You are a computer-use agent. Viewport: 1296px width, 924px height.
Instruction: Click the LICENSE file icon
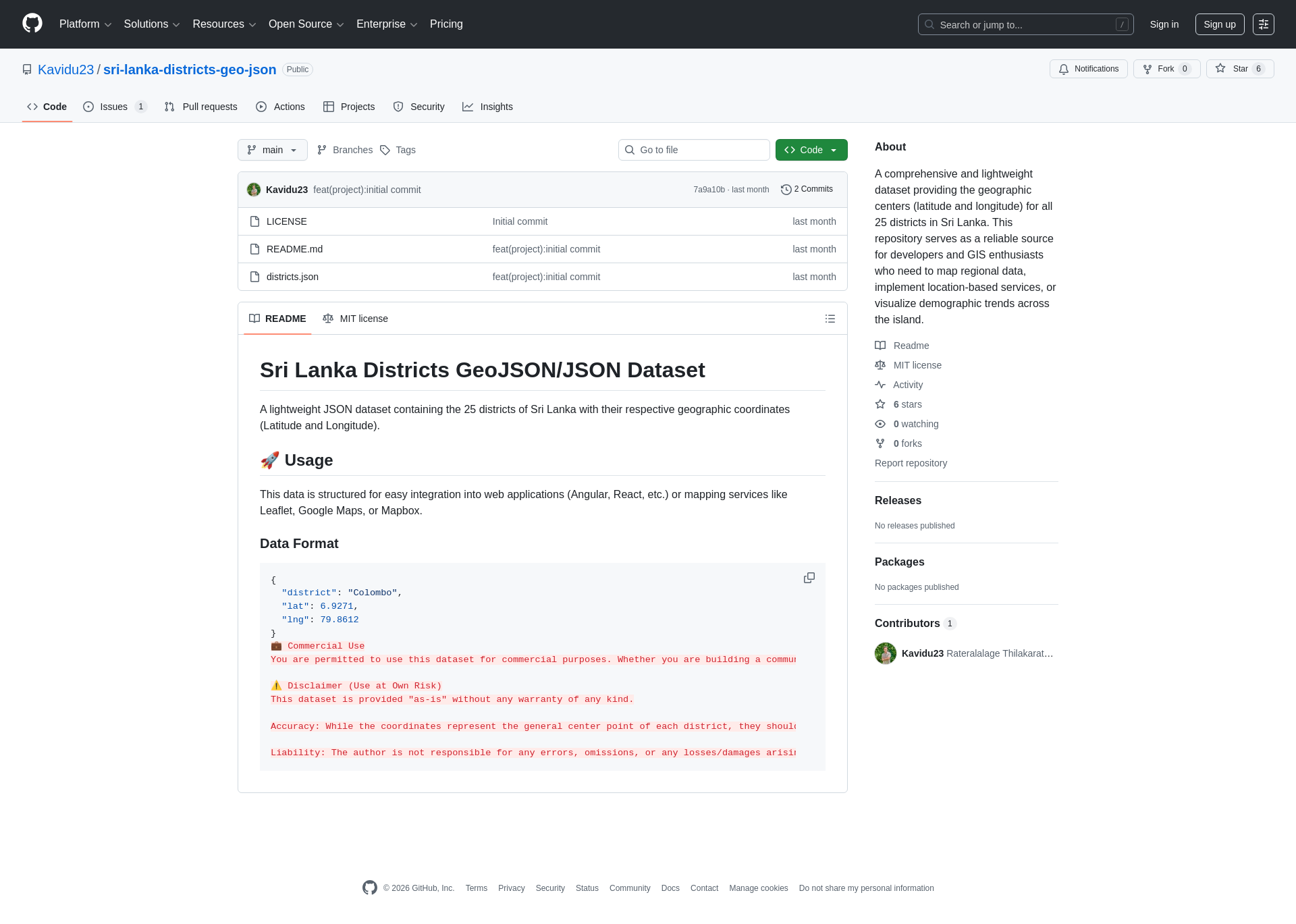click(x=254, y=221)
